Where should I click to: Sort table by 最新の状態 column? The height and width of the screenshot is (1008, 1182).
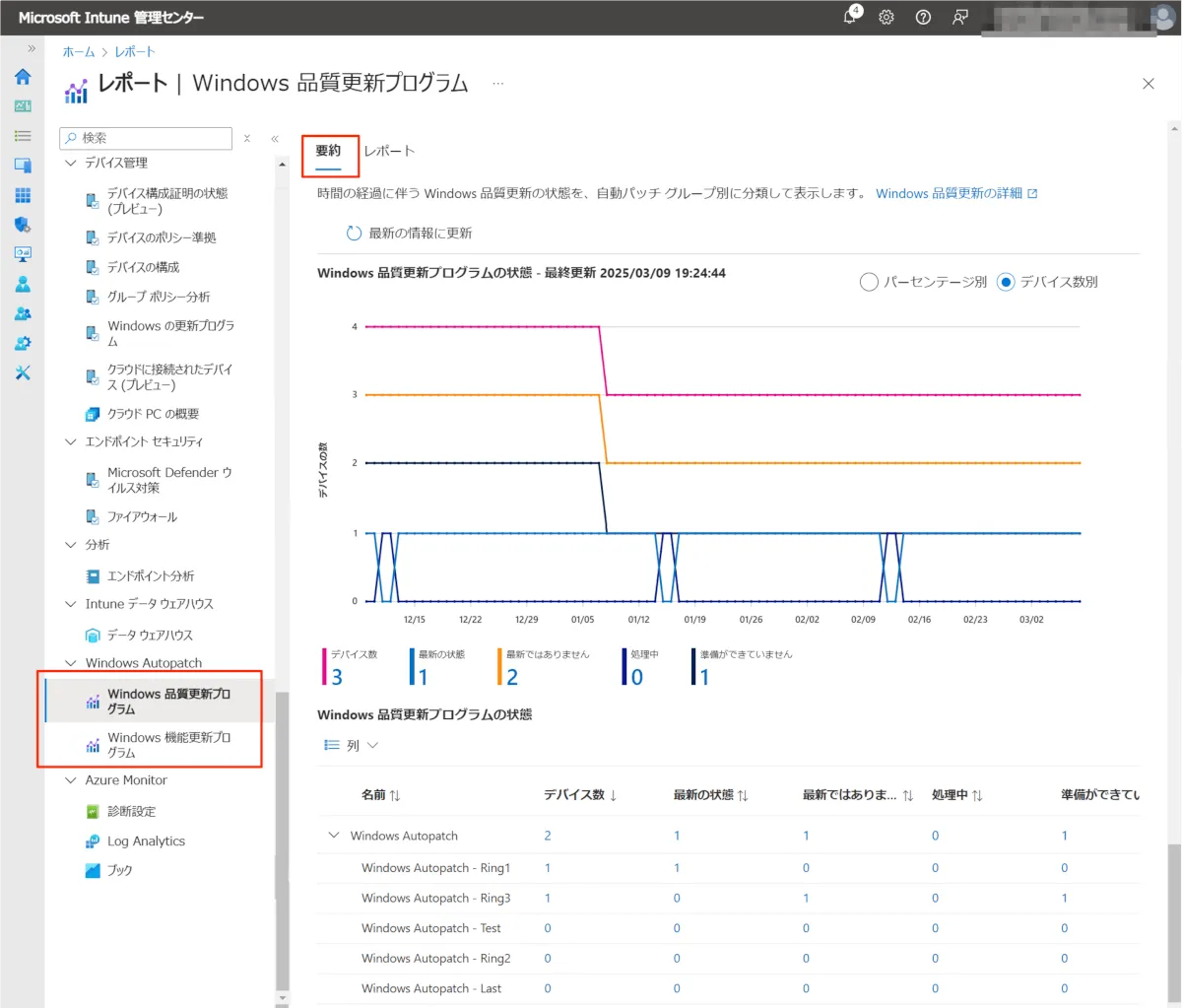tap(710, 795)
